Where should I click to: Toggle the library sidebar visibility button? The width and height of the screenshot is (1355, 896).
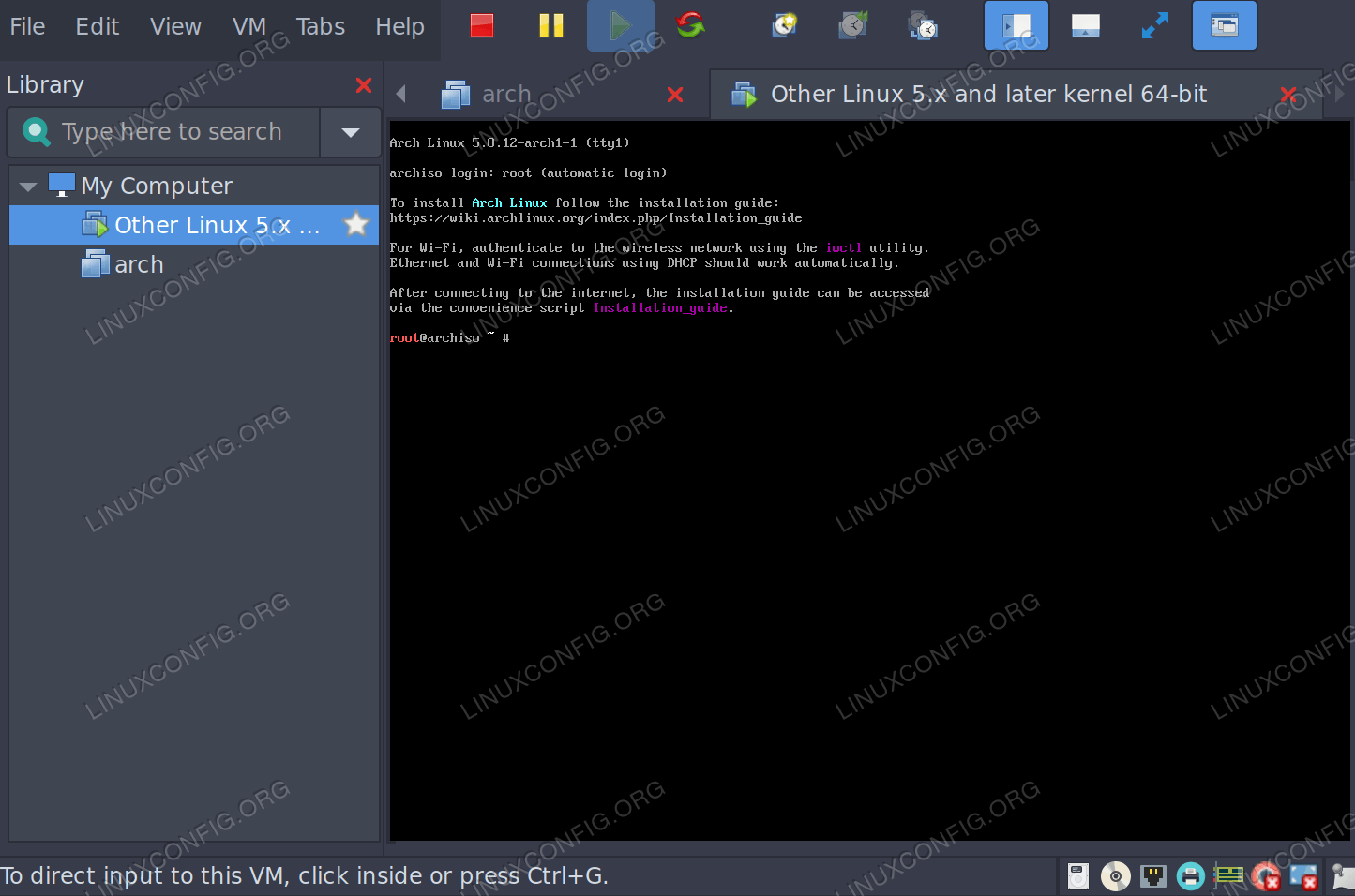pos(1016,25)
